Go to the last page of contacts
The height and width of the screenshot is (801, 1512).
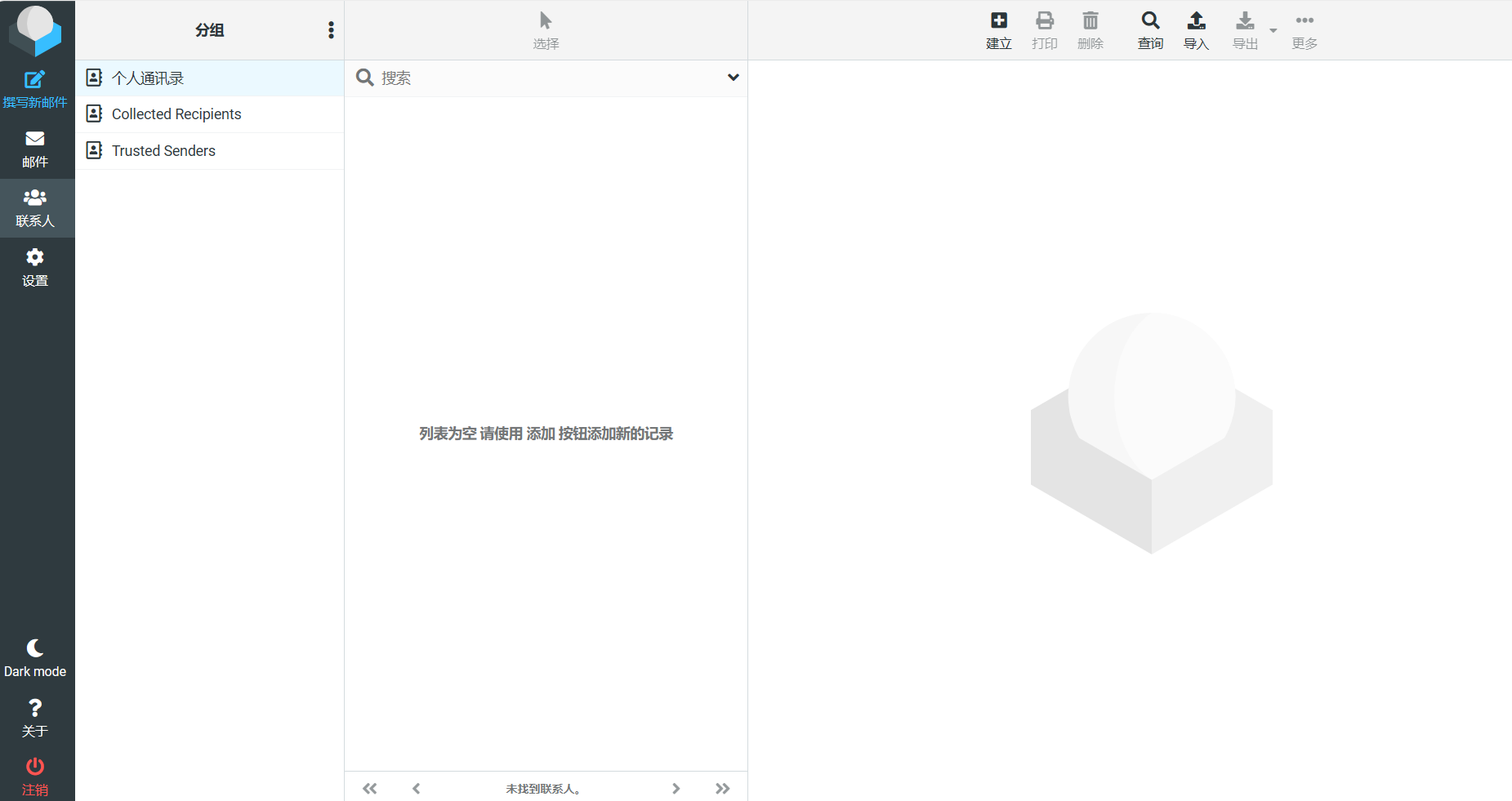coord(722,788)
